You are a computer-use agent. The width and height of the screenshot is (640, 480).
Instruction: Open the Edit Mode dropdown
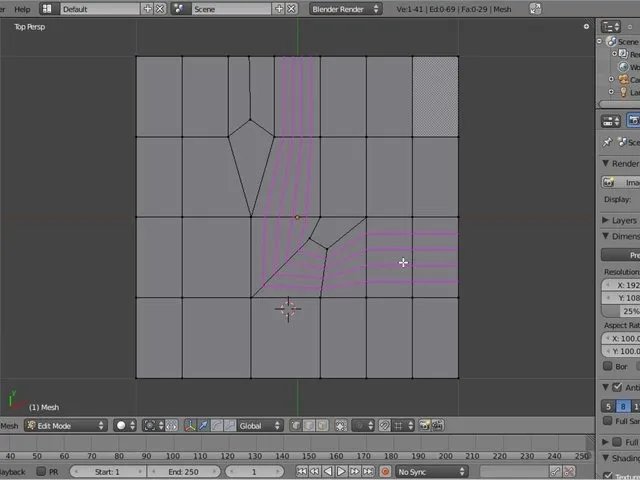tap(66, 426)
